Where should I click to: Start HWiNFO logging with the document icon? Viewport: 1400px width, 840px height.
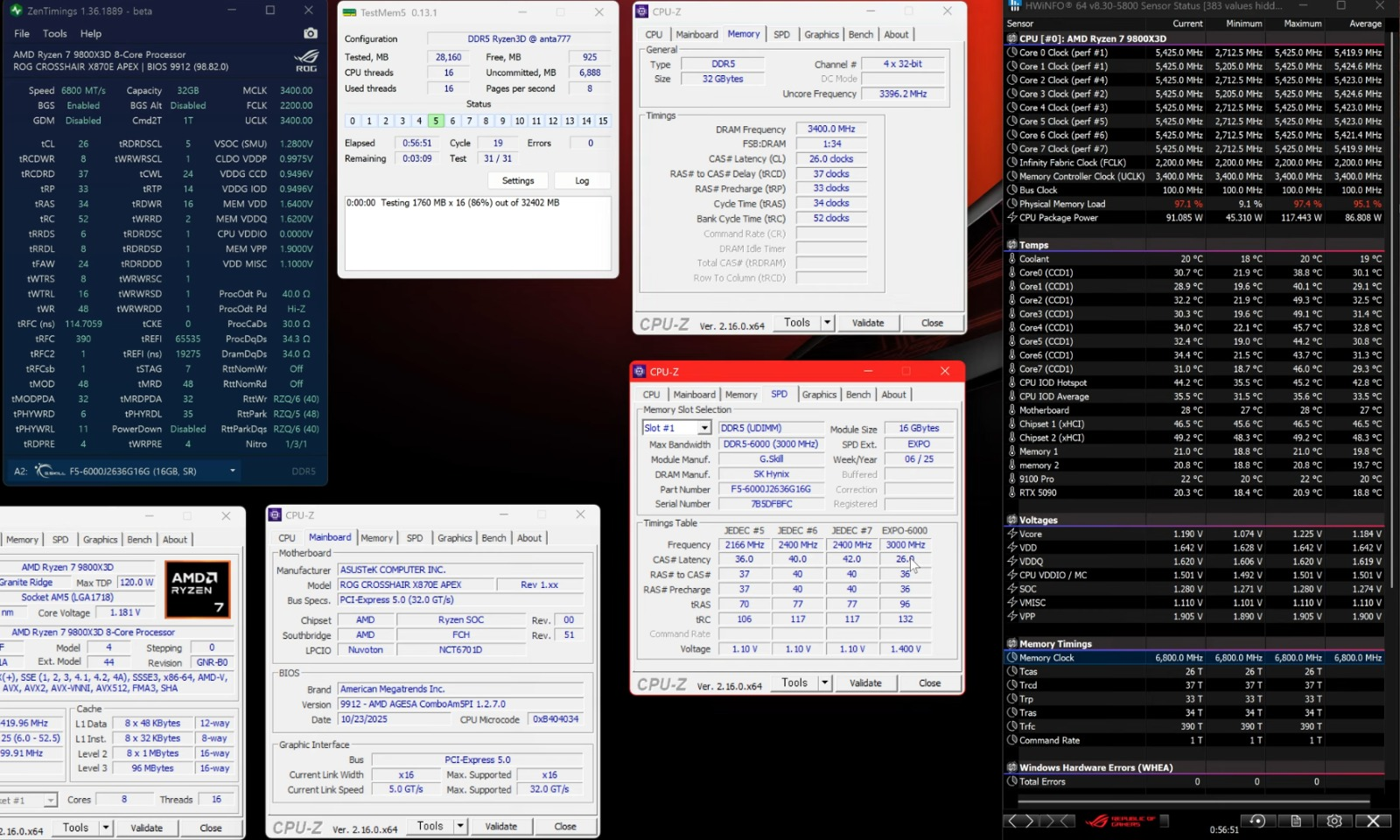click(1296, 821)
